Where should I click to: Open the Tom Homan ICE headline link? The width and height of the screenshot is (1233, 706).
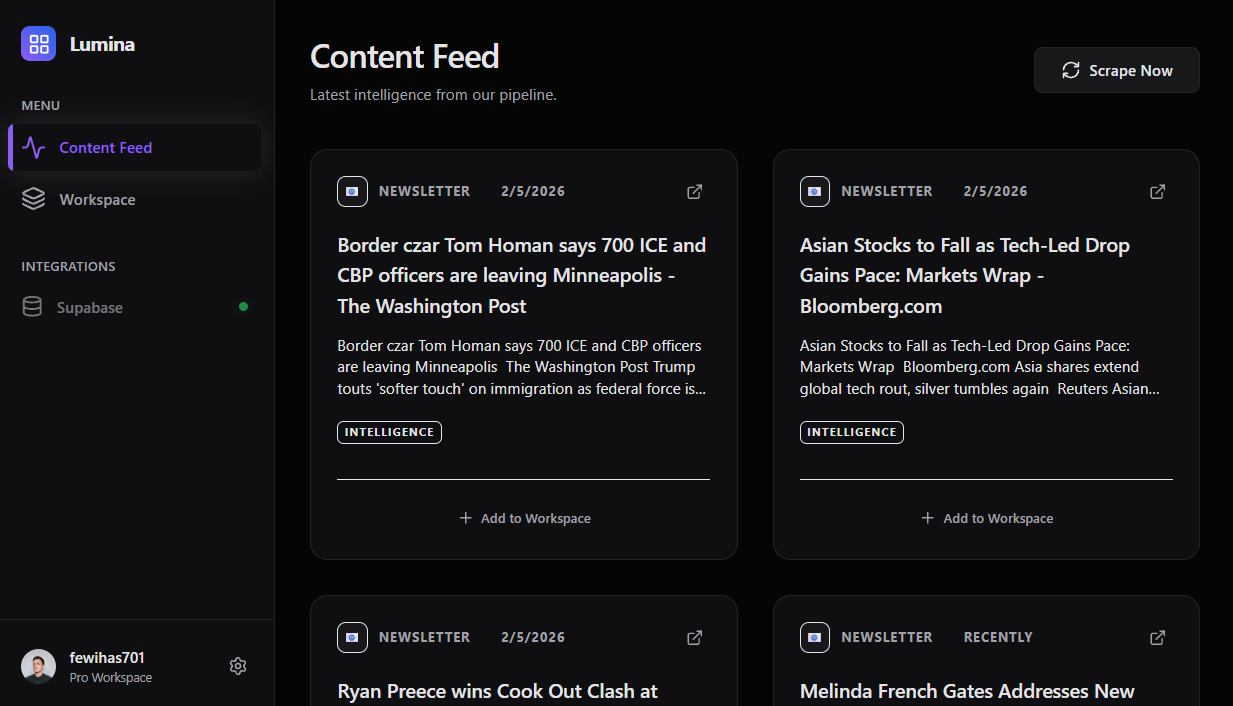[x=521, y=275]
